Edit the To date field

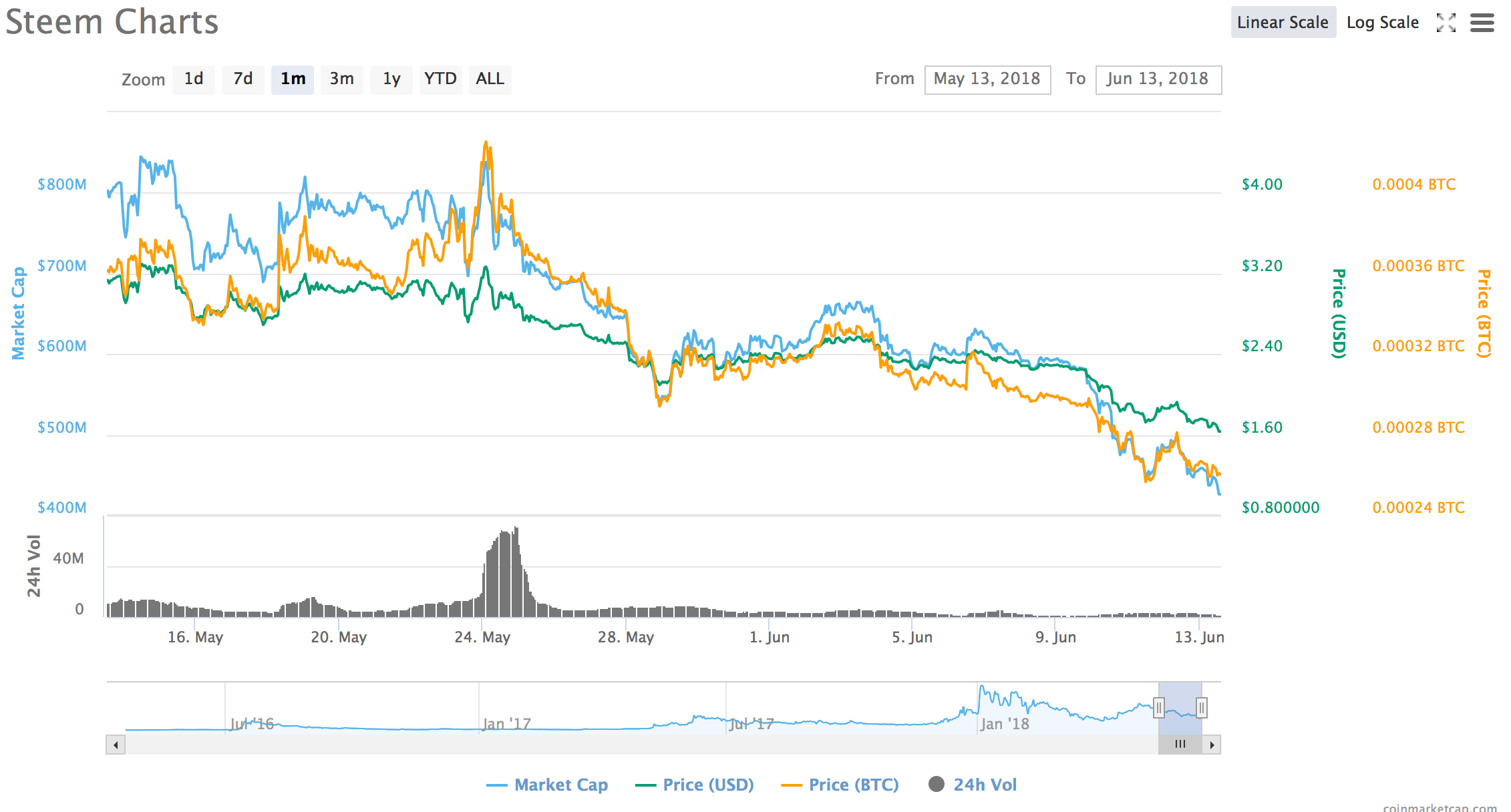click(1159, 79)
